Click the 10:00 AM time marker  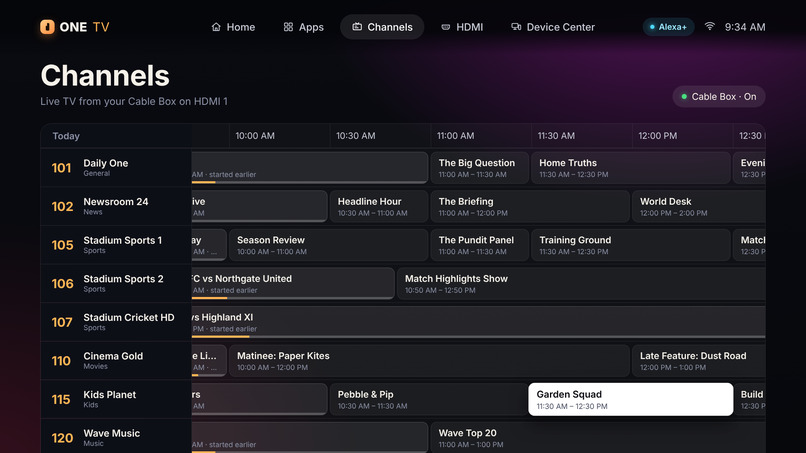255,136
